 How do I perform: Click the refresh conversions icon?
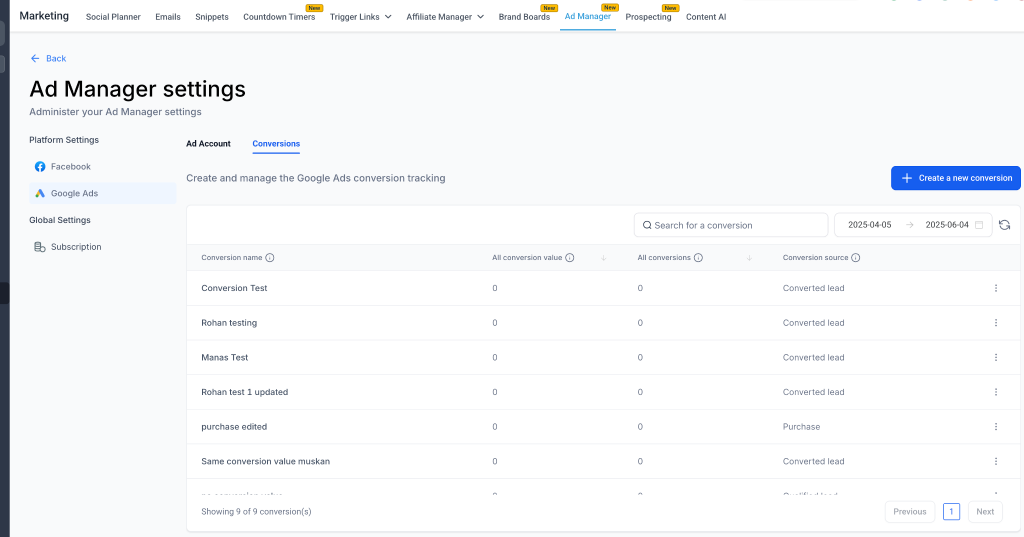click(x=1004, y=225)
